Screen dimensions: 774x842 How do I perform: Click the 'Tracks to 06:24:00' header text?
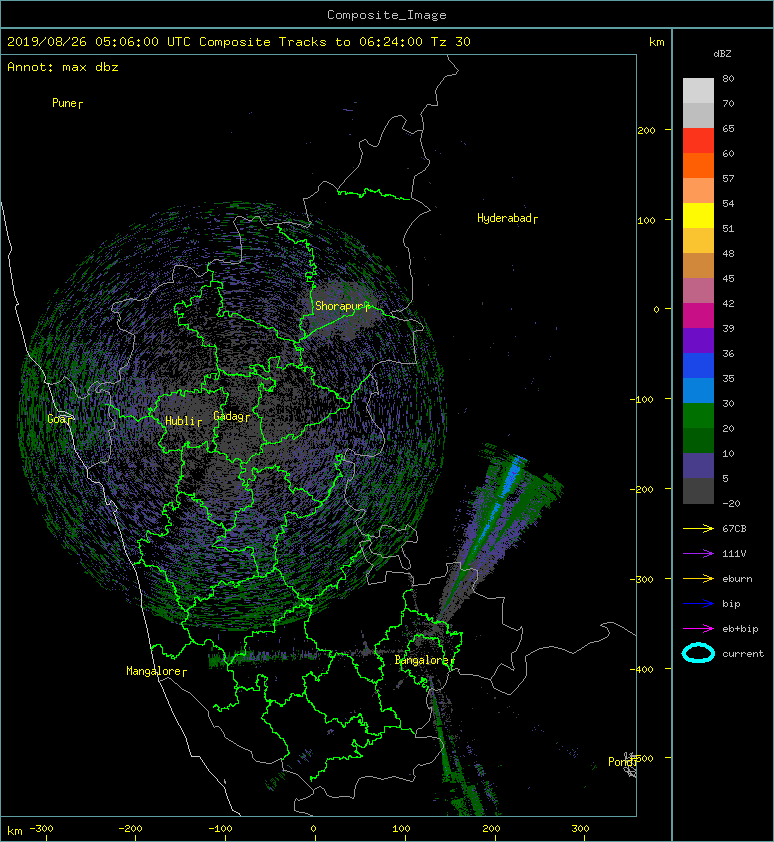351,42
